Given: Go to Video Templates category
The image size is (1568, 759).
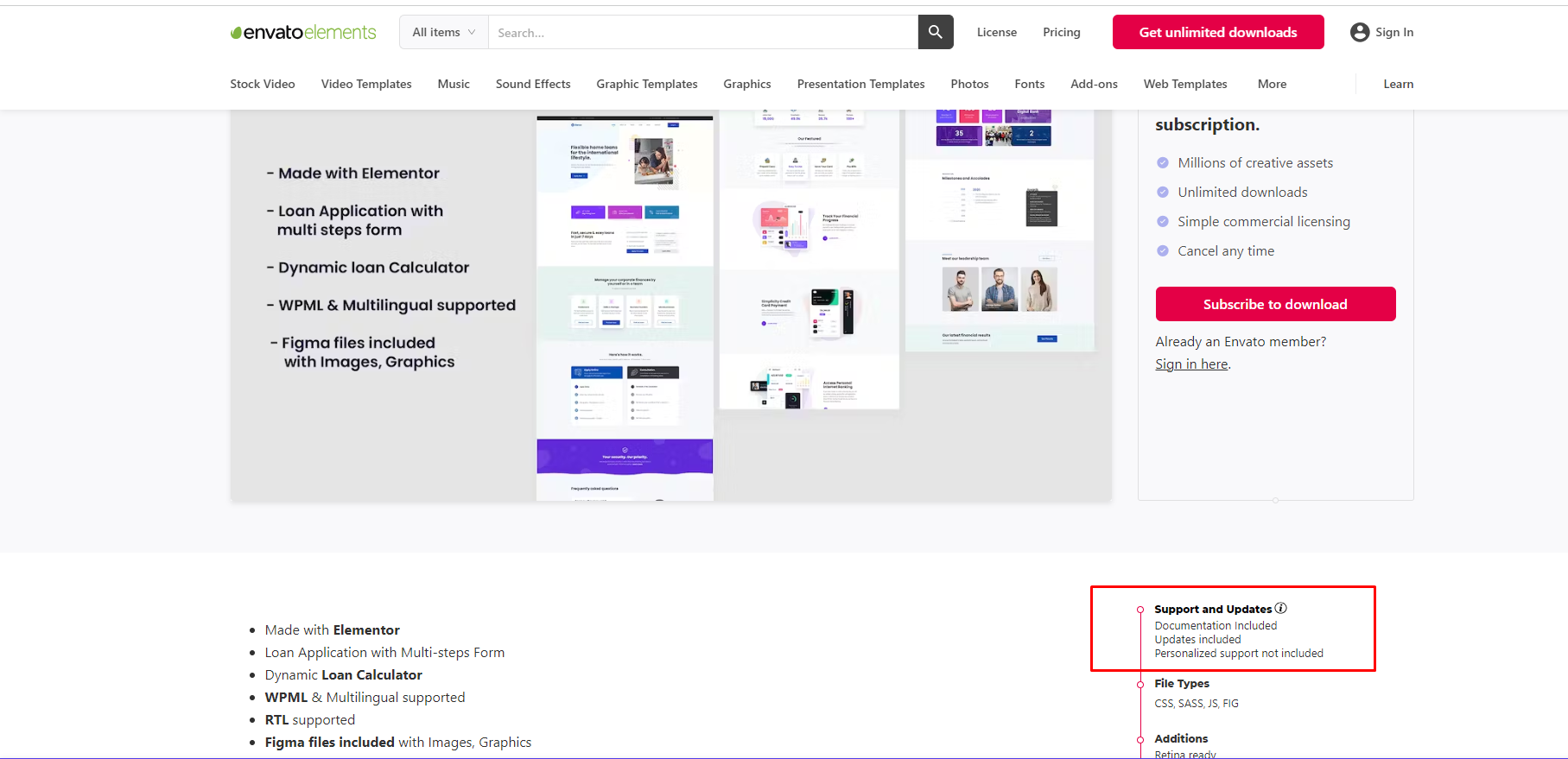Looking at the screenshot, I should [x=366, y=84].
